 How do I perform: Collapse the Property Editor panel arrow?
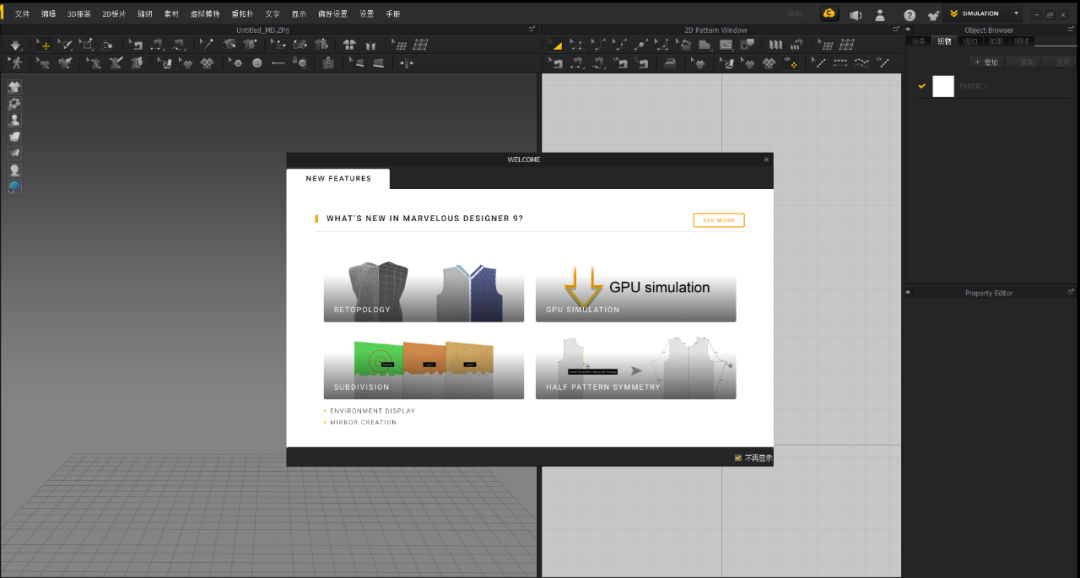908,293
